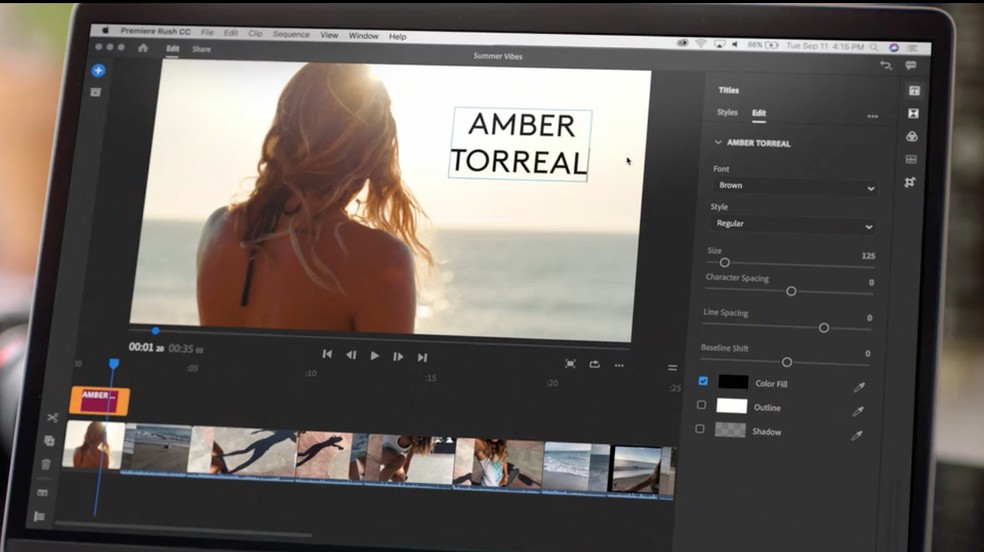This screenshot has width=984, height=552.
Task: Pick Shadow color with the eyedropper
Action: (x=857, y=435)
